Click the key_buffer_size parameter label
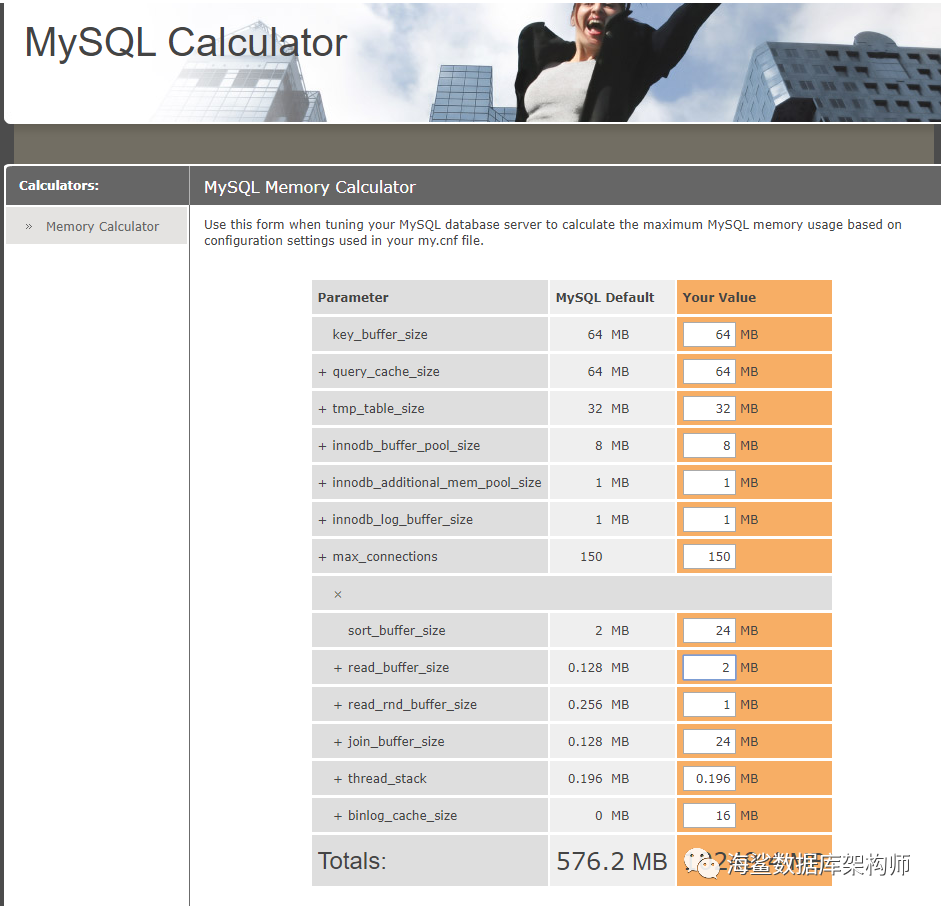The height and width of the screenshot is (906, 941). pos(380,335)
